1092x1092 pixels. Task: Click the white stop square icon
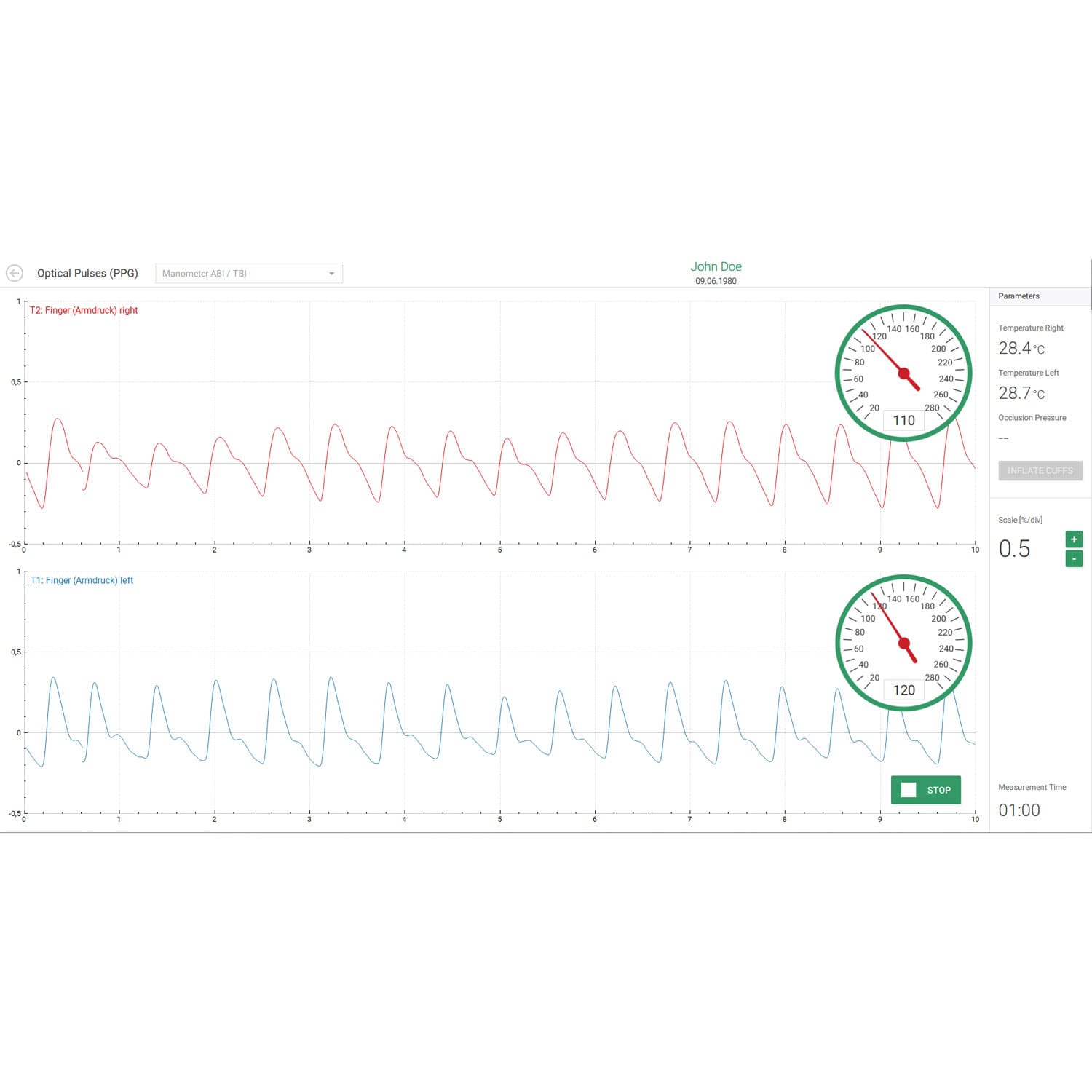(909, 790)
